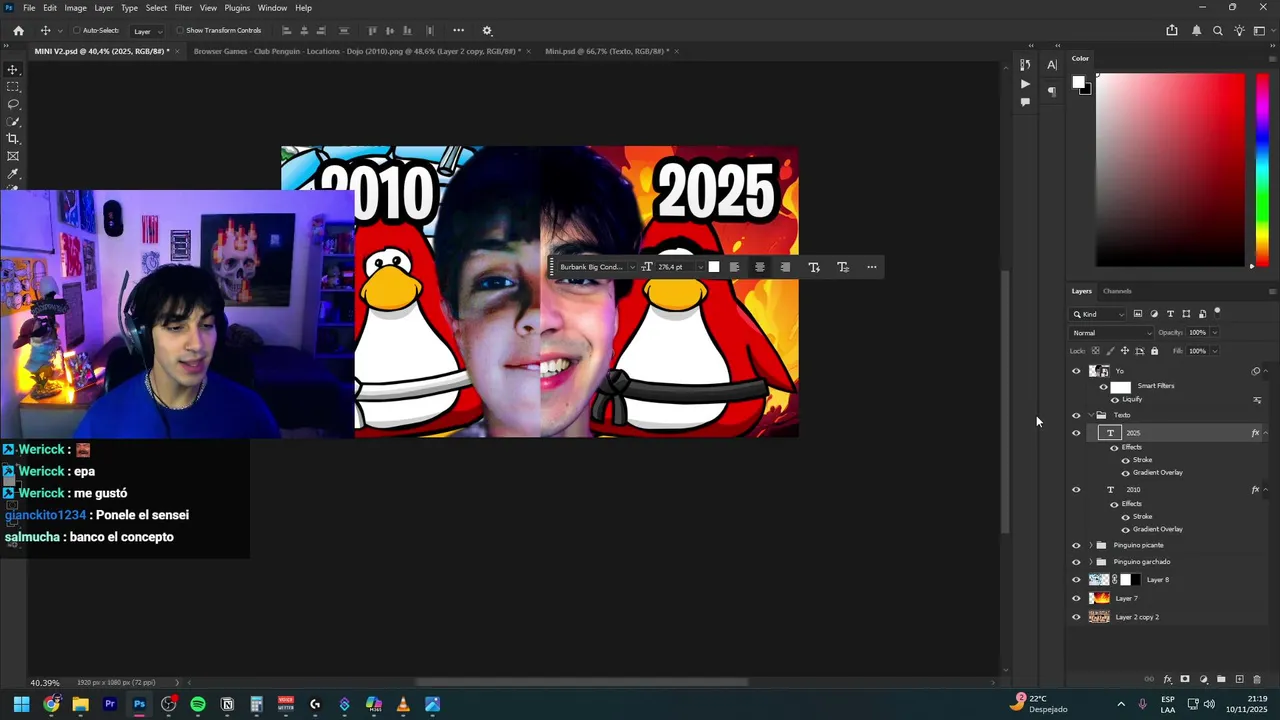Open more options in floating text bar
The height and width of the screenshot is (720, 1280).
(x=872, y=267)
